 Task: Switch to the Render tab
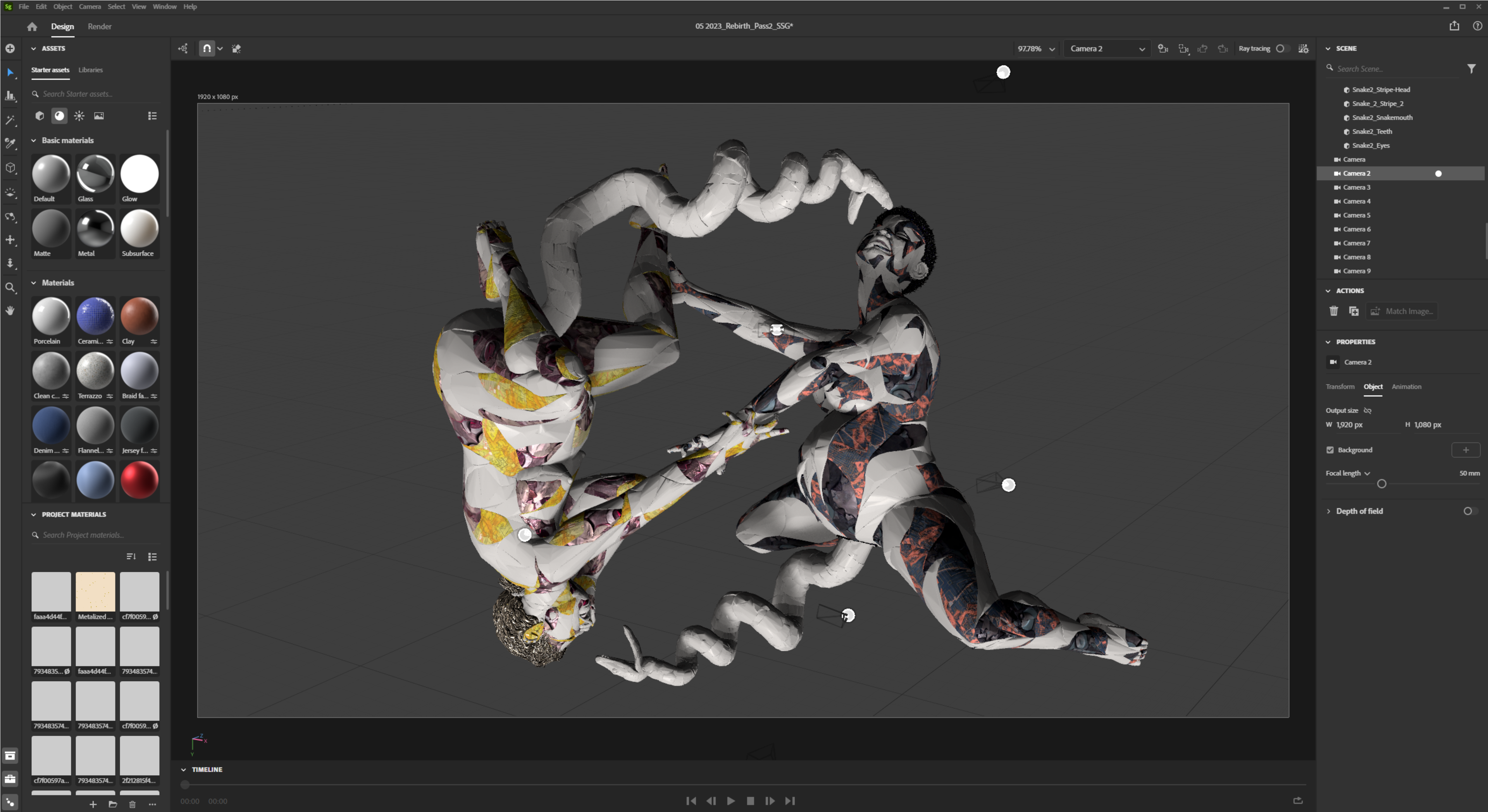tap(99, 27)
